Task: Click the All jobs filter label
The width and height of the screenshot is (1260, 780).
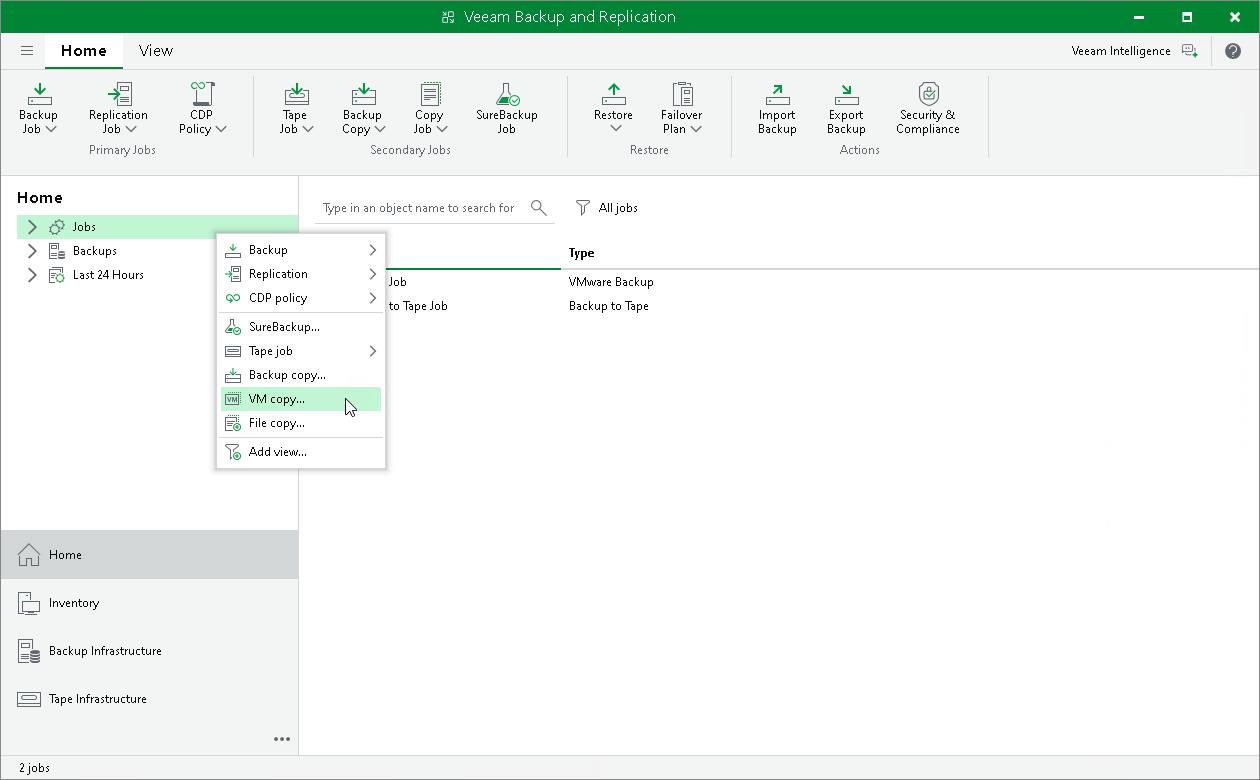Action: (x=618, y=208)
